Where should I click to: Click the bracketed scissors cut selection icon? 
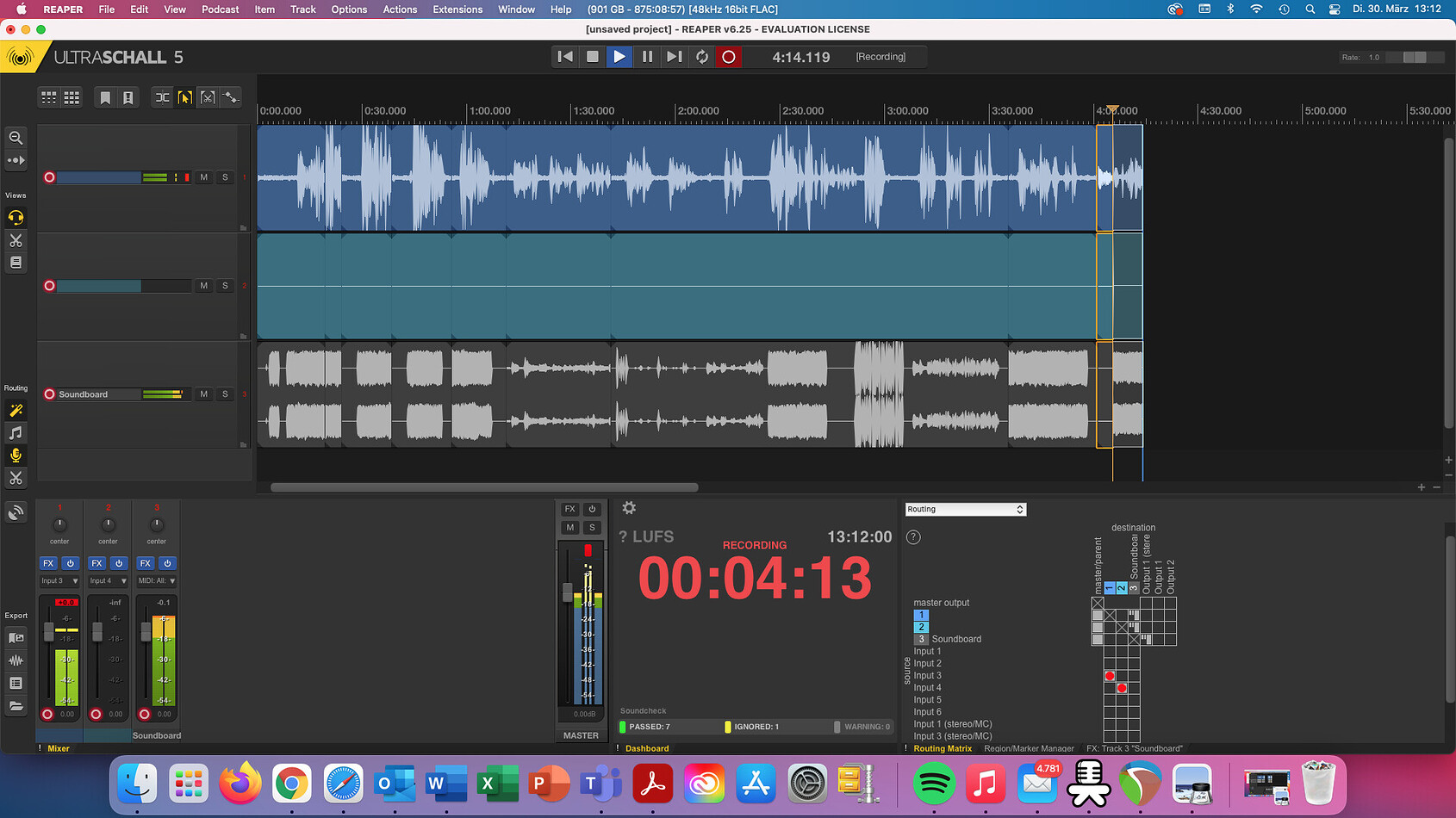(208, 97)
